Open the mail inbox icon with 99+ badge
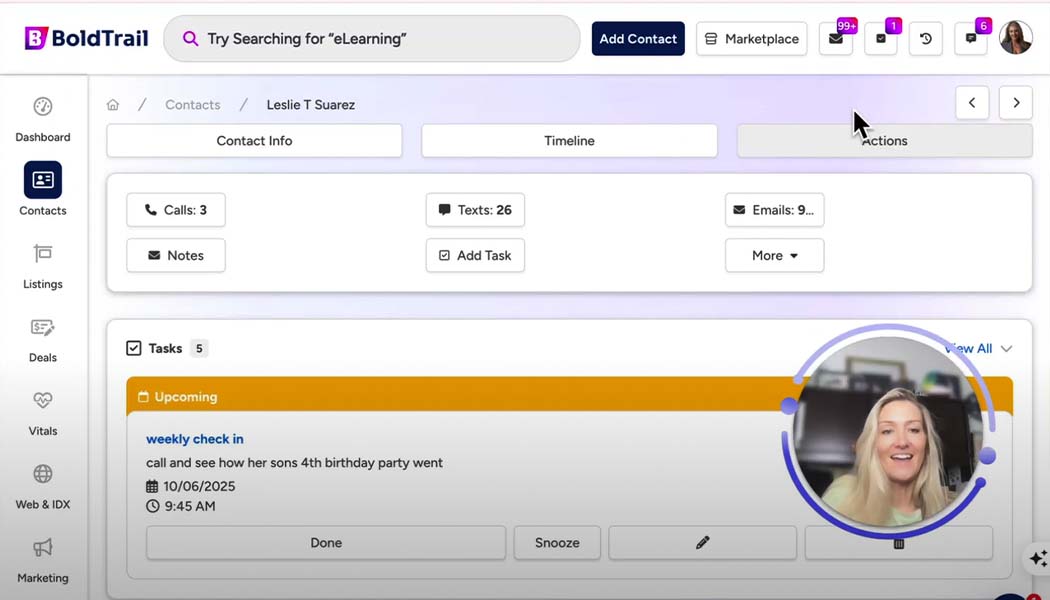The height and width of the screenshot is (600, 1050). (x=835, y=39)
